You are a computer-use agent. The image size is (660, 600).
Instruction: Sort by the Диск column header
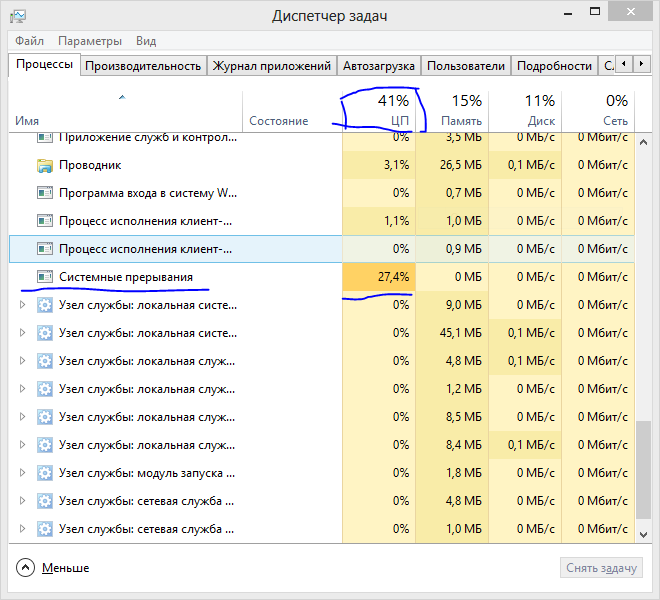pyautogui.click(x=525, y=111)
